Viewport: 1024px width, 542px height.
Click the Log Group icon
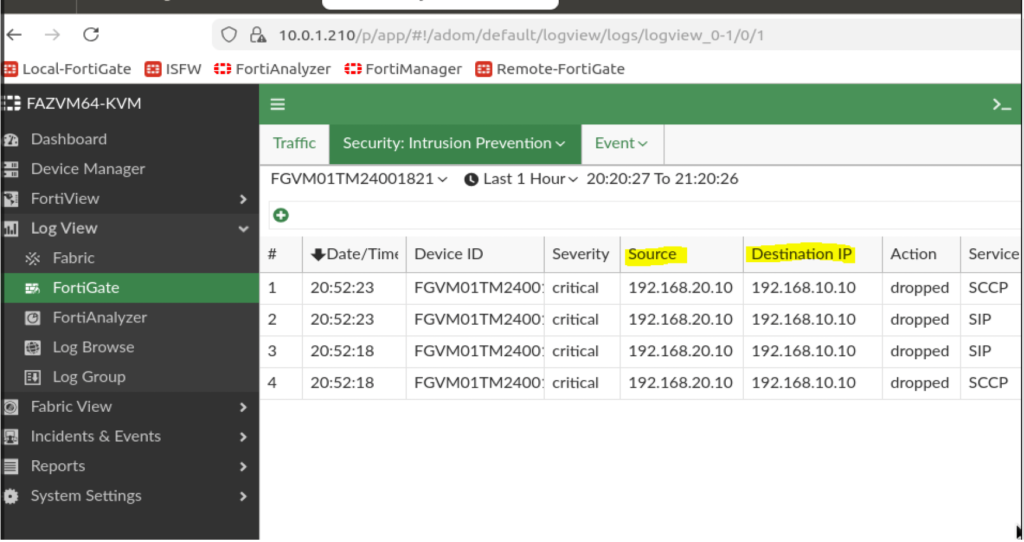click(33, 377)
